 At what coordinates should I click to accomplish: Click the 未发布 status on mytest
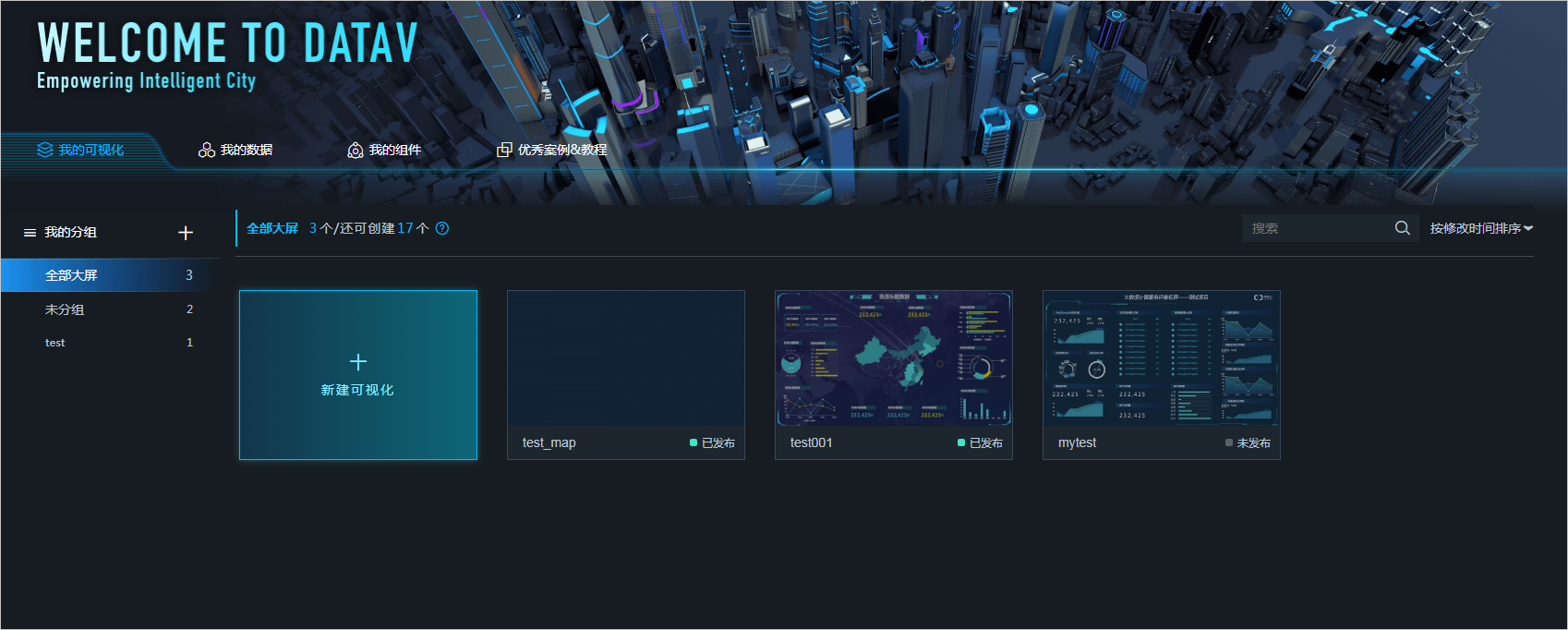click(1248, 443)
